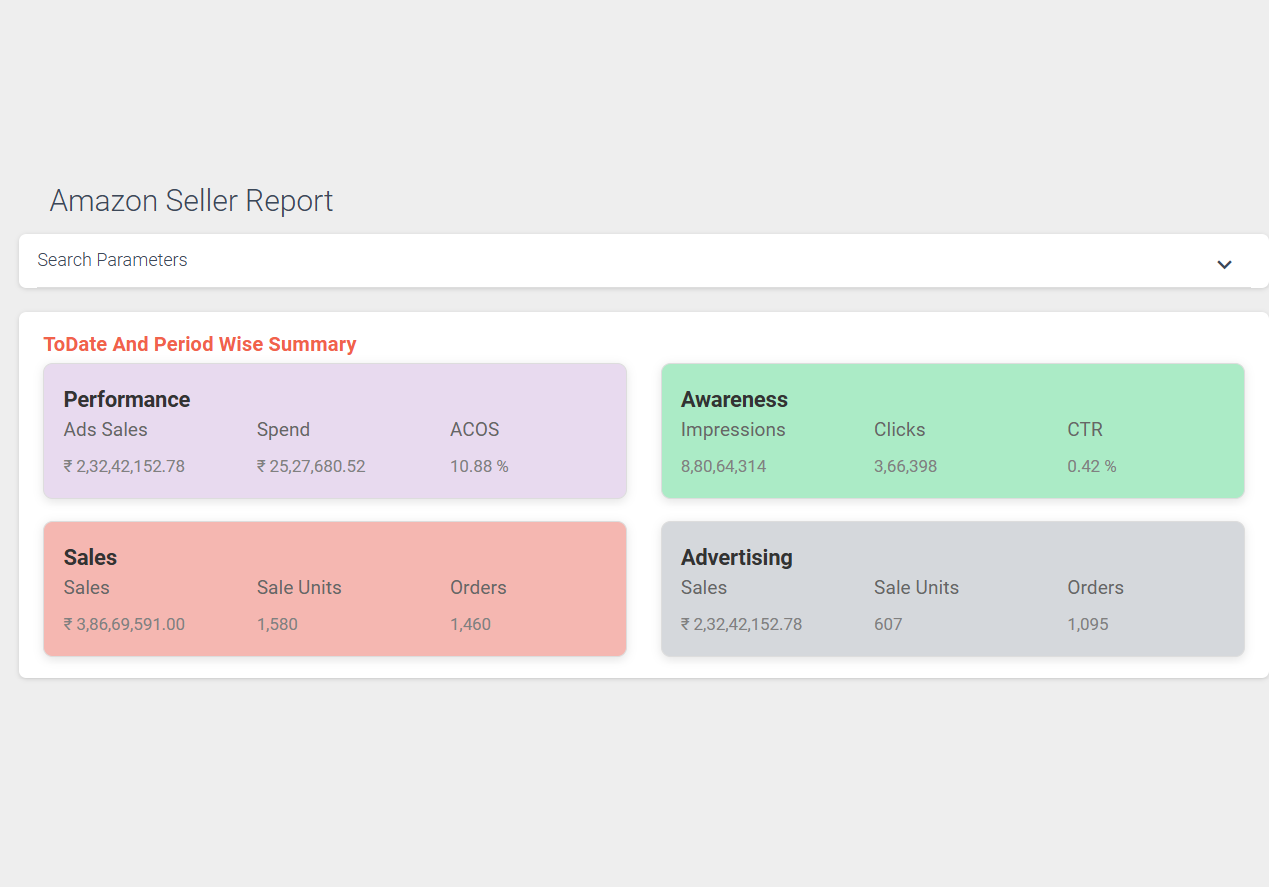
Task: Click the Advertising card title
Action: click(736, 558)
